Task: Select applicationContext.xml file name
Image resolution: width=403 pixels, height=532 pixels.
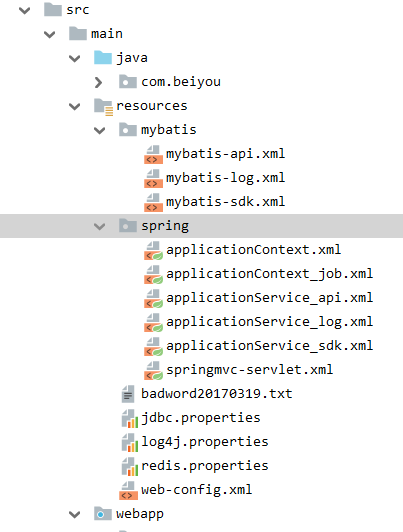Action: click(253, 250)
